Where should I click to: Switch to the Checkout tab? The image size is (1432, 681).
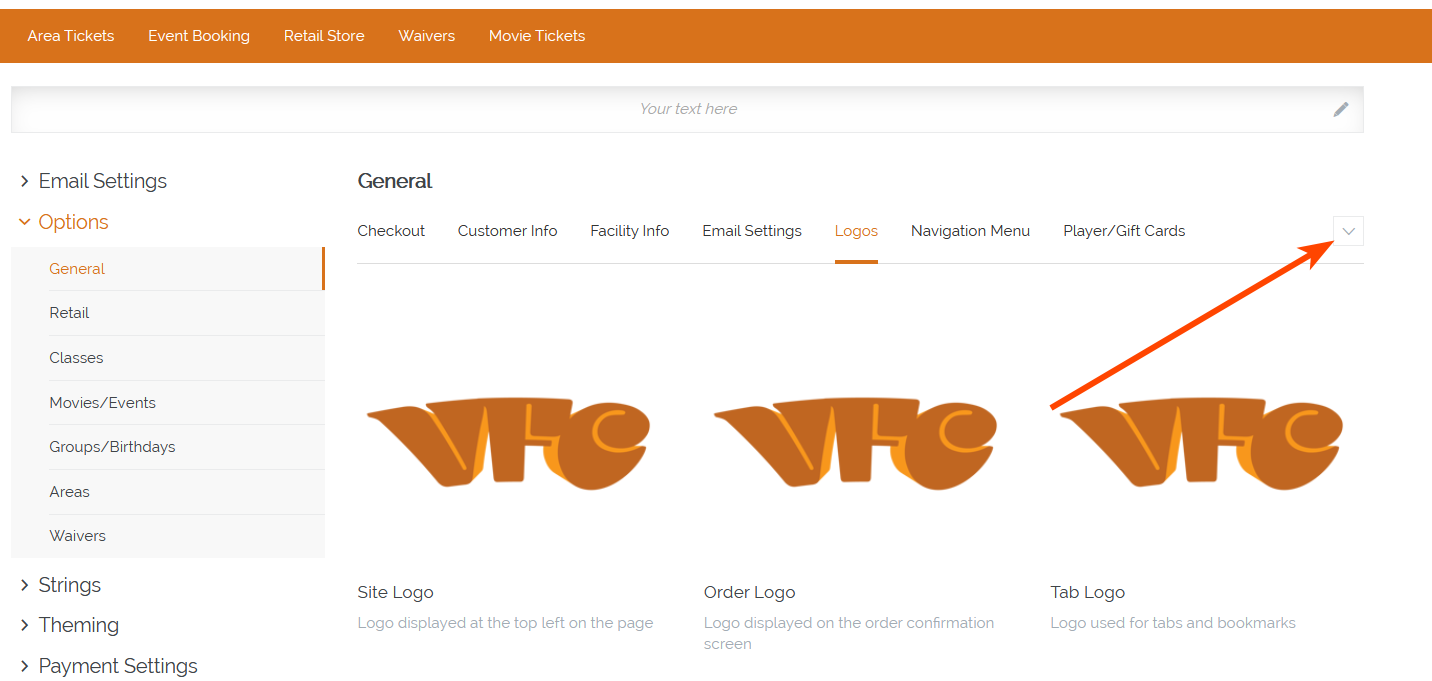coord(391,231)
